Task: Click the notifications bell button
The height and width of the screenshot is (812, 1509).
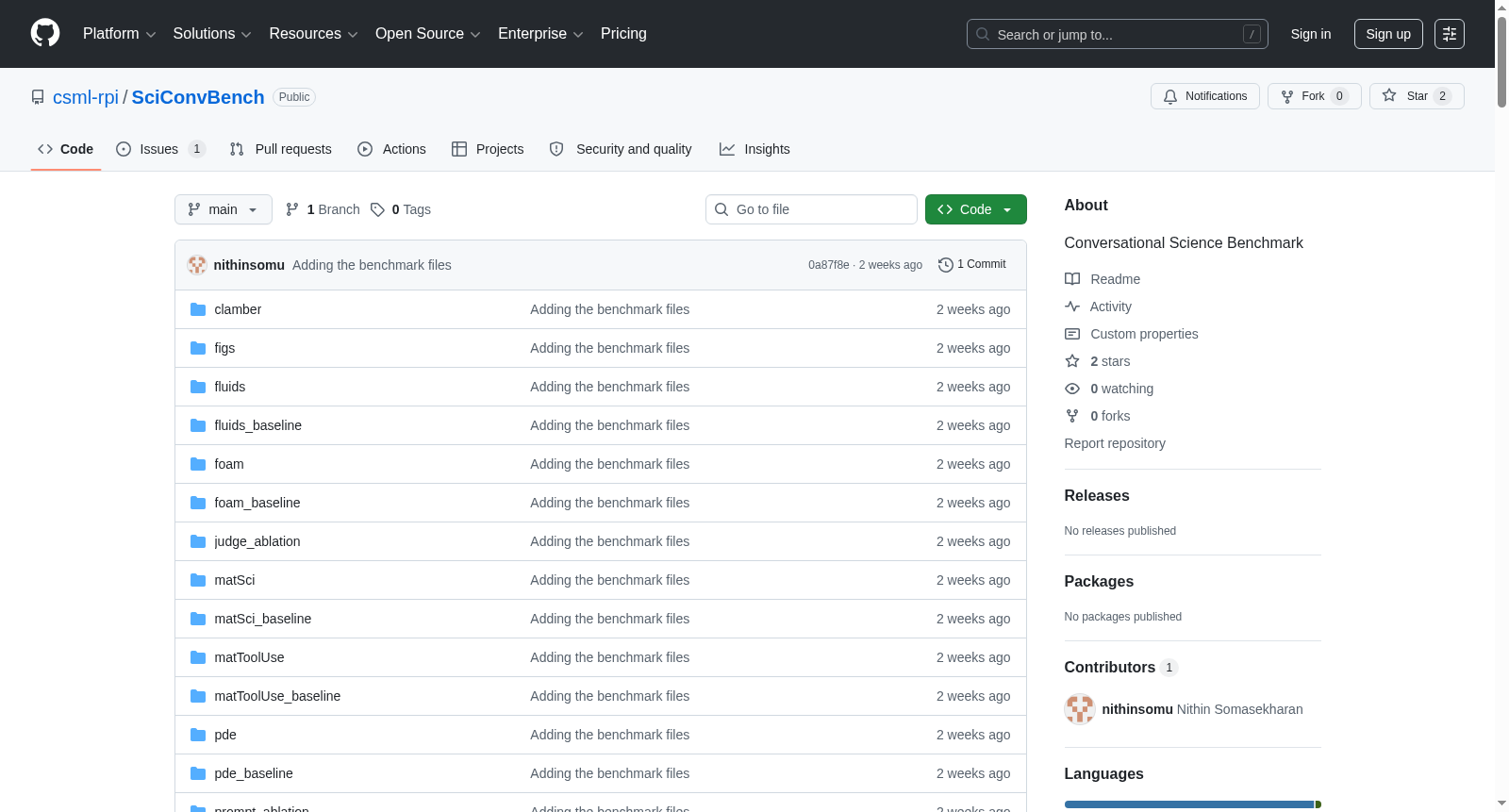Action: point(1205,96)
